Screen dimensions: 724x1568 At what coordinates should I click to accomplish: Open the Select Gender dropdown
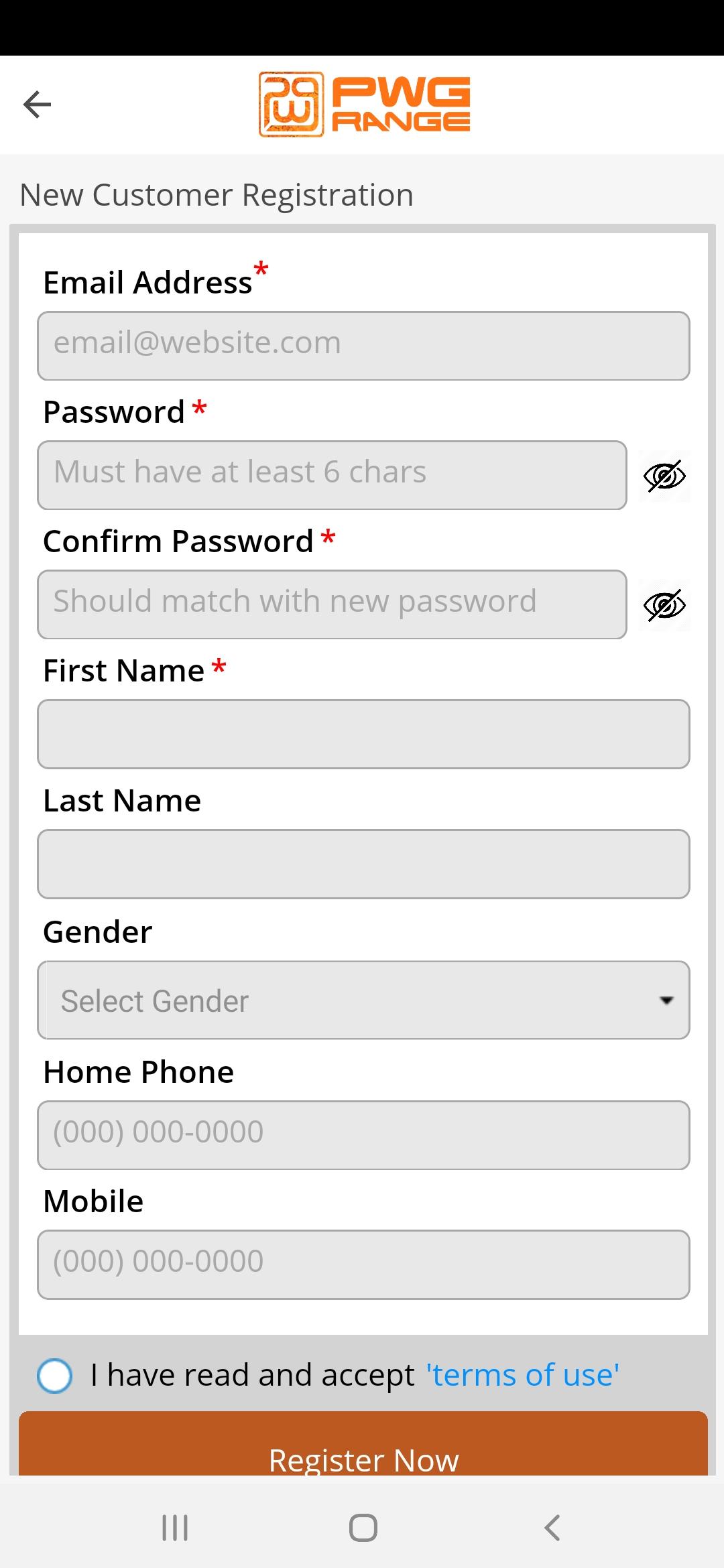(x=363, y=1000)
